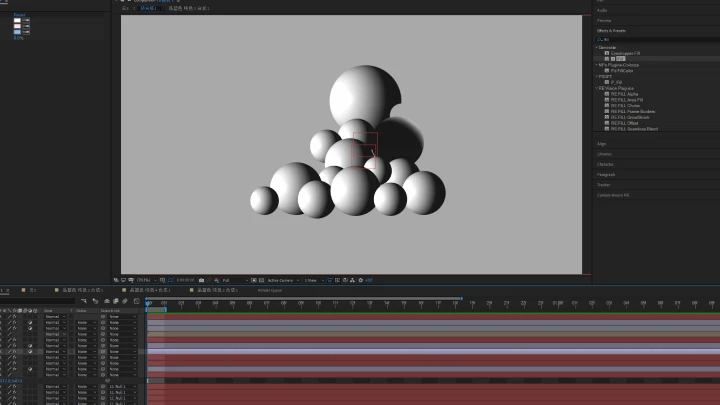The height and width of the screenshot is (405, 720).
Task: Click the P_Fill effect icon
Action: (x=607, y=82)
